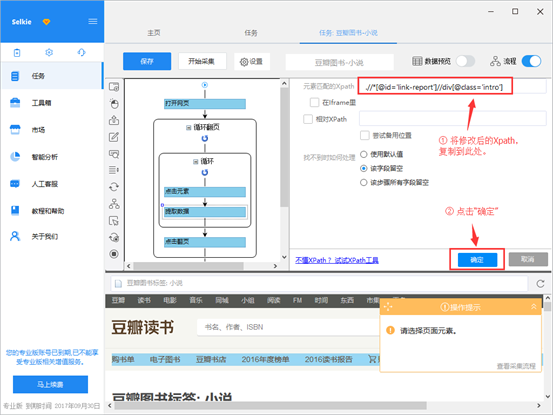Switch to the 任务 top tab
This screenshot has height=415, width=553.
coord(251,33)
